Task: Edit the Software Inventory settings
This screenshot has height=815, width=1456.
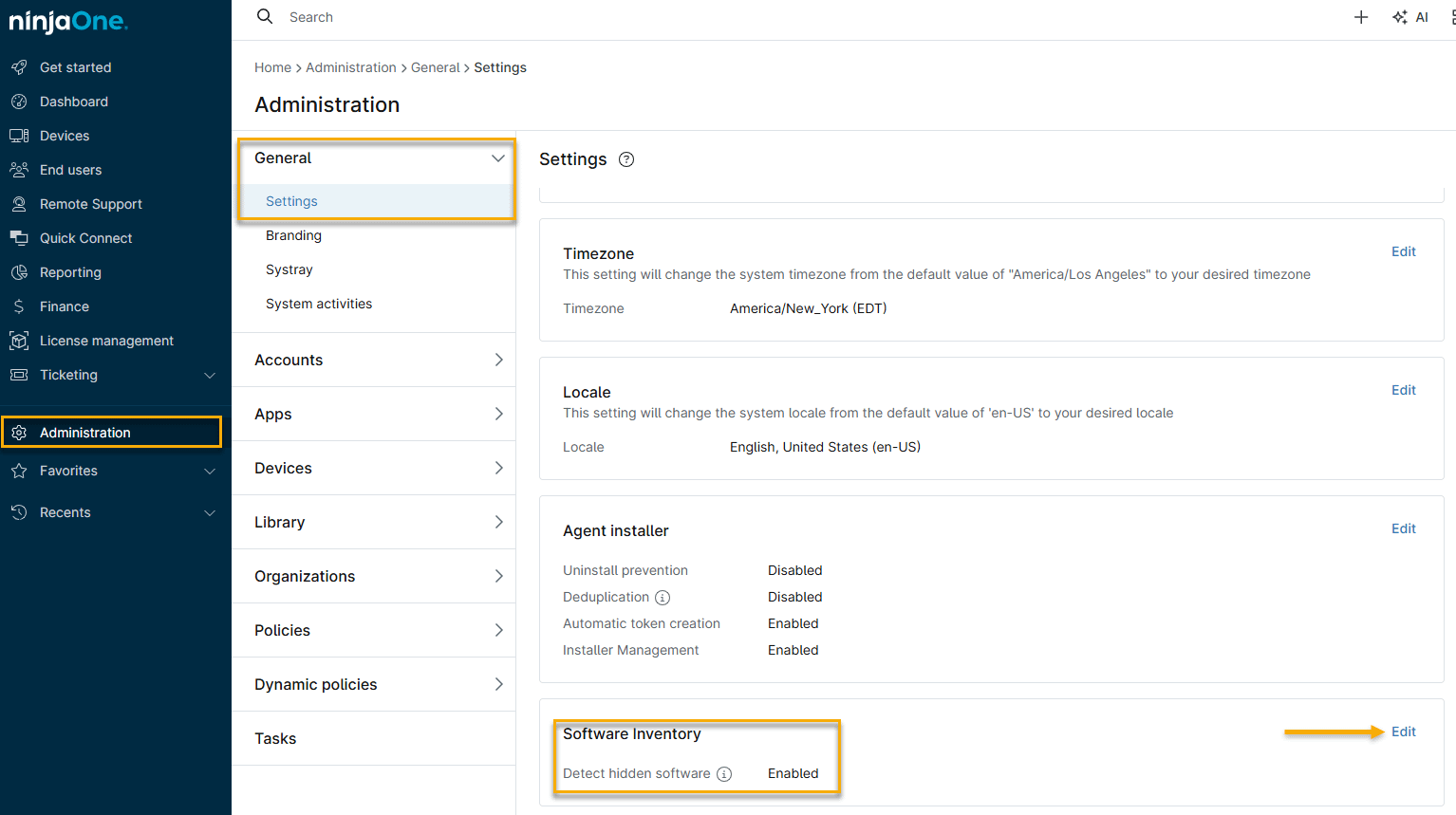Action: point(1404,732)
